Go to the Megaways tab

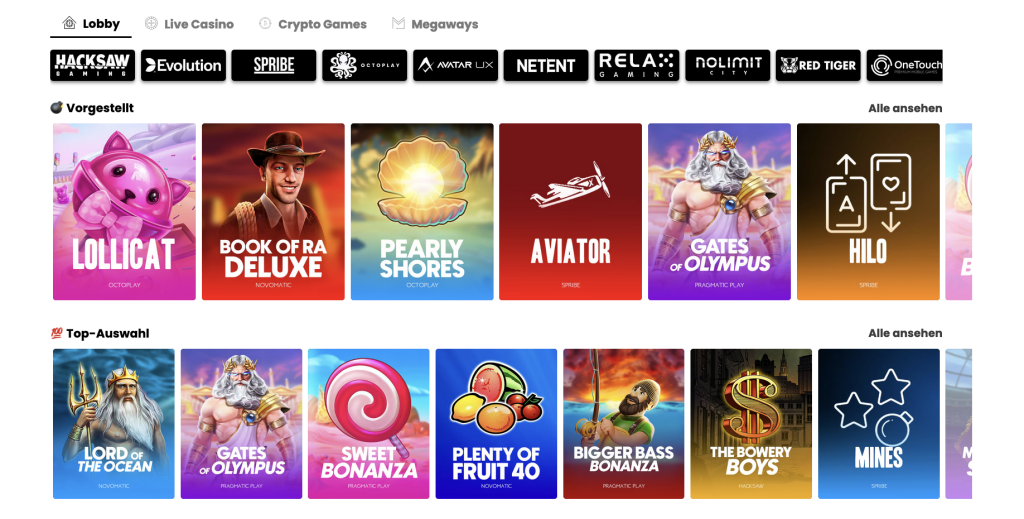tap(435, 24)
